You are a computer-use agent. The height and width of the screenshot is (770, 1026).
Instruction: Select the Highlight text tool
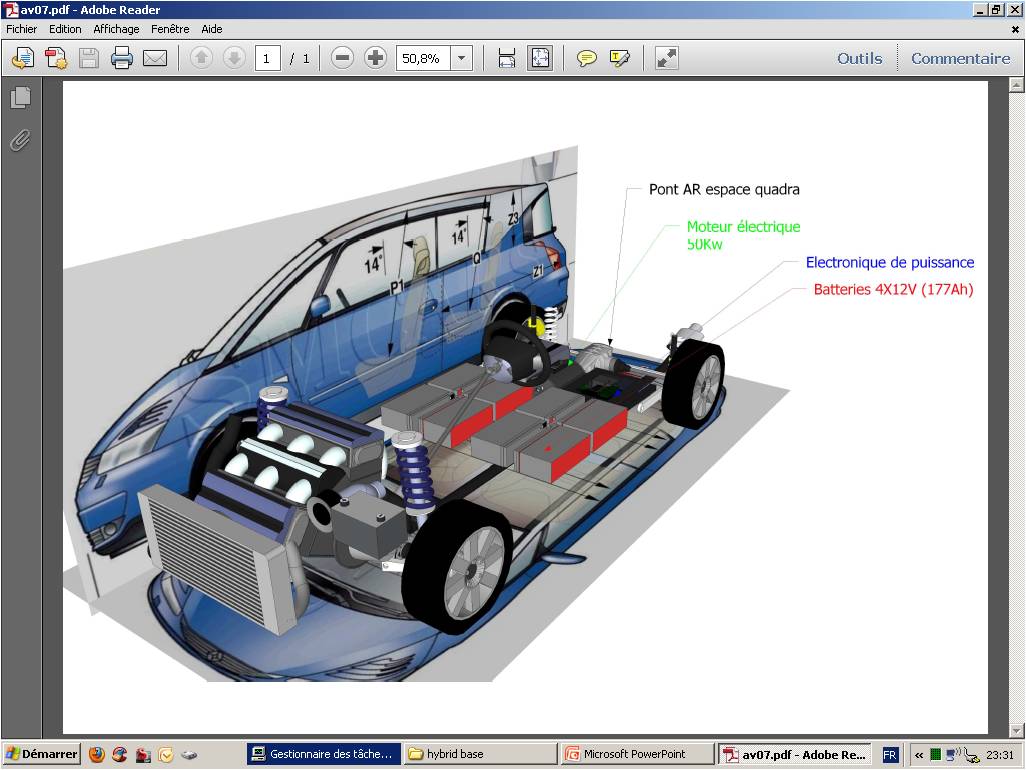[x=620, y=58]
